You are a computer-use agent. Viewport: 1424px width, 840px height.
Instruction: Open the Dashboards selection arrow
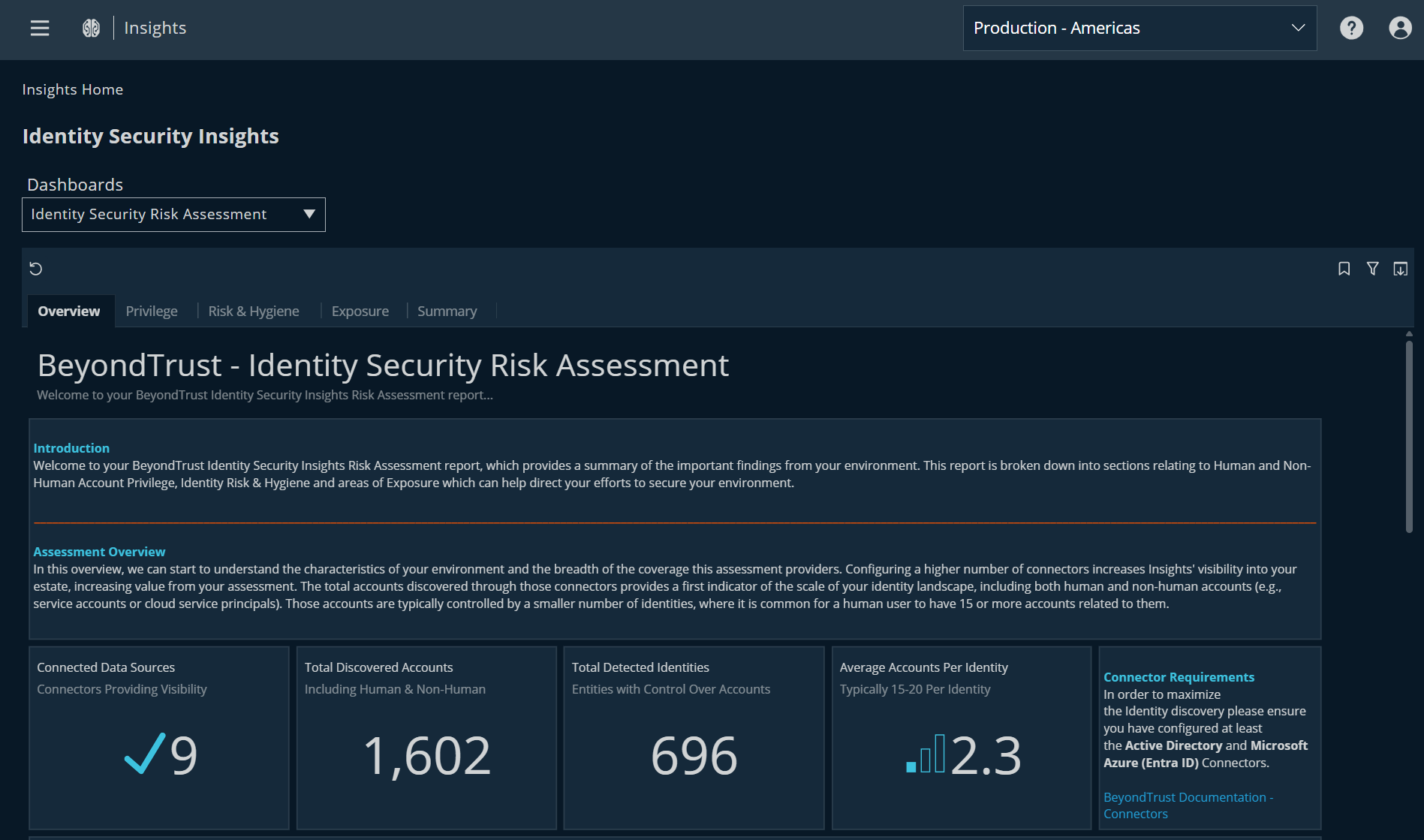click(x=308, y=214)
